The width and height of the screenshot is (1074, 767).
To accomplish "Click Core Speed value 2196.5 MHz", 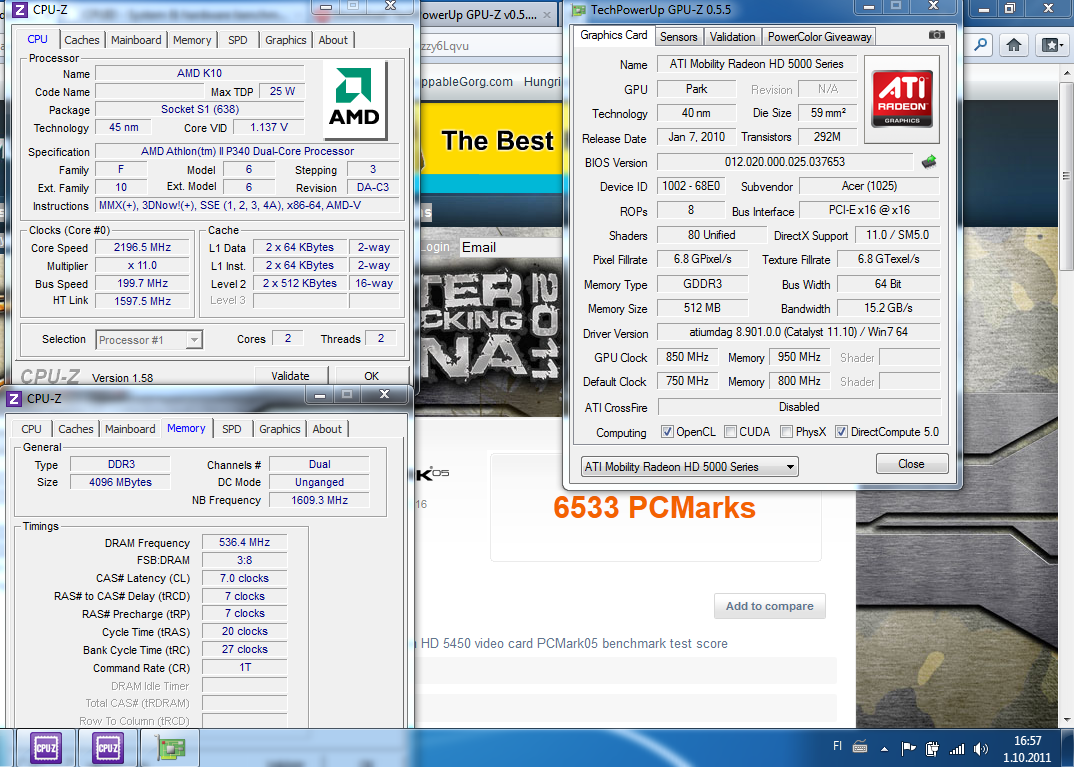I will coord(142,247).
